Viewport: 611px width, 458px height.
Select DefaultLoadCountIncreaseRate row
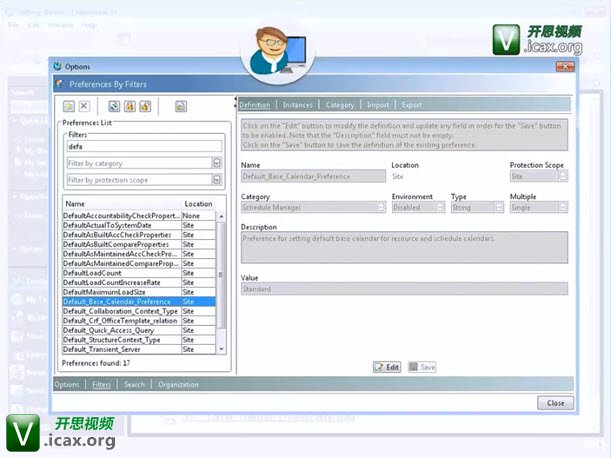[x=139, y=283]
